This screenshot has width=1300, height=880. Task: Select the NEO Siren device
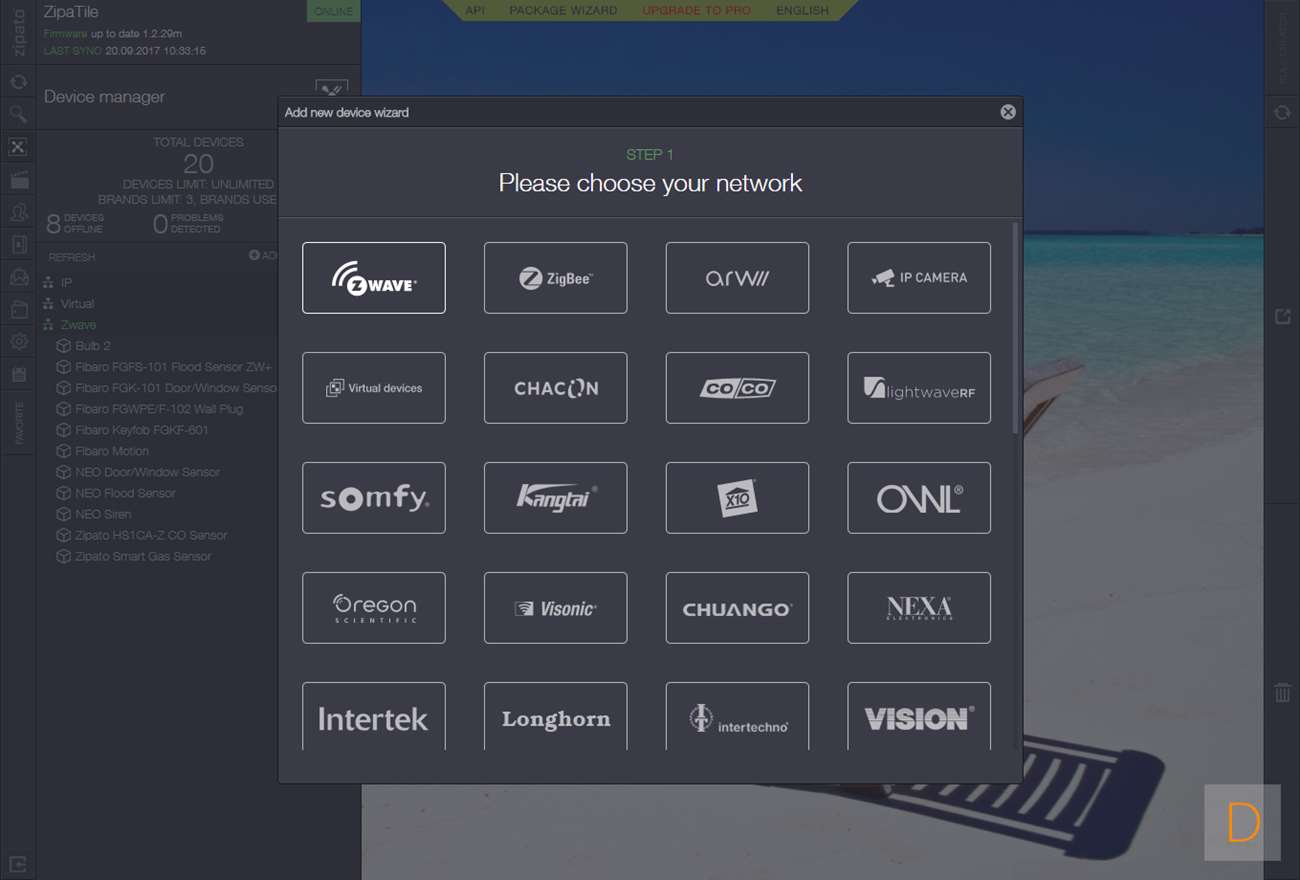pyautogui.click(x=94, y=514)
